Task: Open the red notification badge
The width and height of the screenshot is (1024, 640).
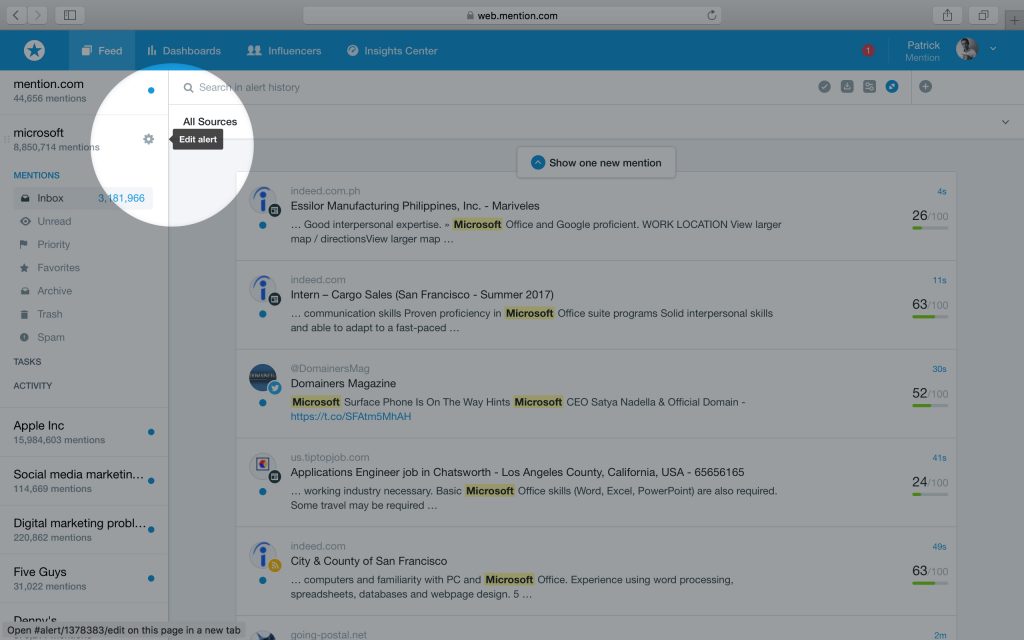Action: [x=868, y=50]
